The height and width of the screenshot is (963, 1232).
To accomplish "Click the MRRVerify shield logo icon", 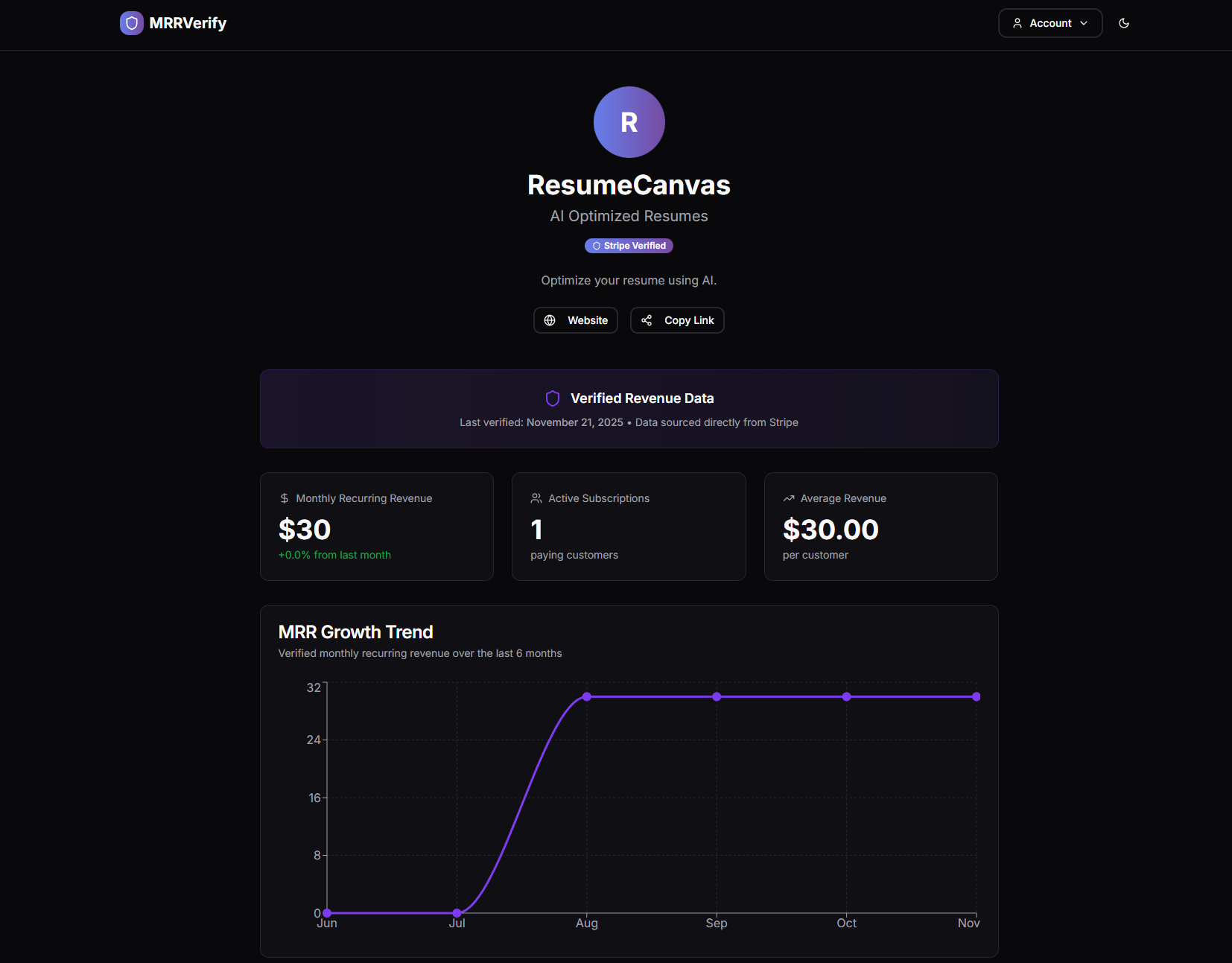I will [132, 23].
